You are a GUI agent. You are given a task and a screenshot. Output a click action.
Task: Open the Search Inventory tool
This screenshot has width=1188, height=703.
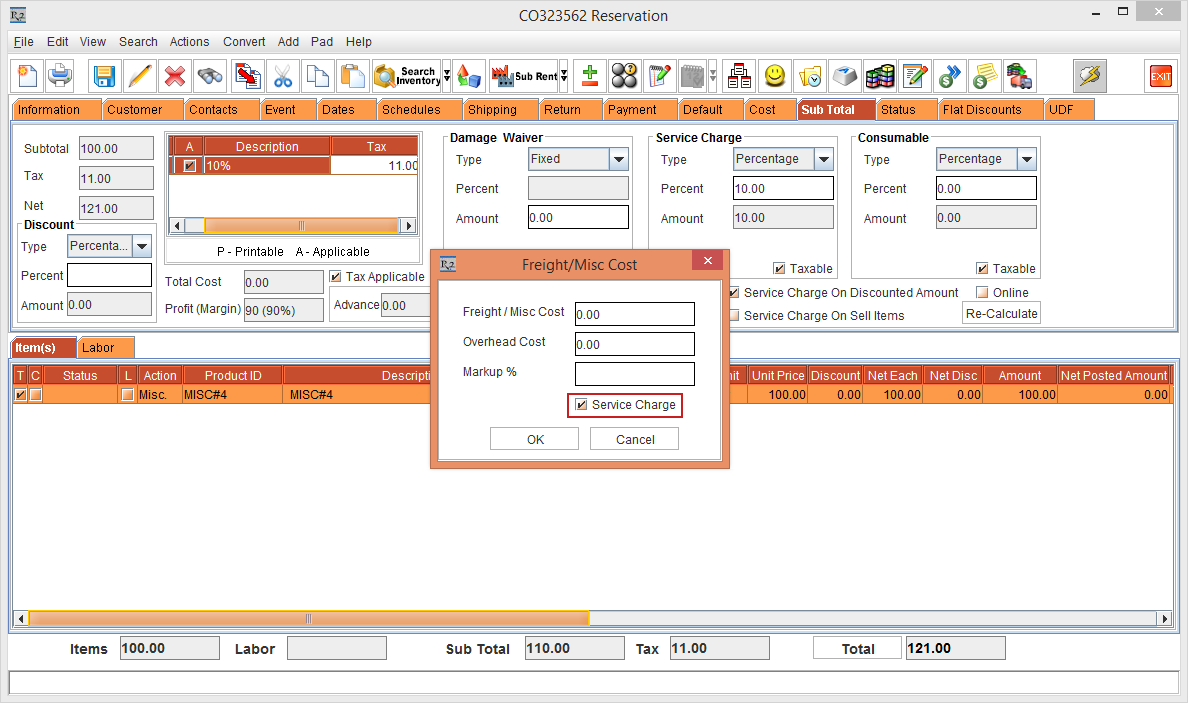[405, 75]
